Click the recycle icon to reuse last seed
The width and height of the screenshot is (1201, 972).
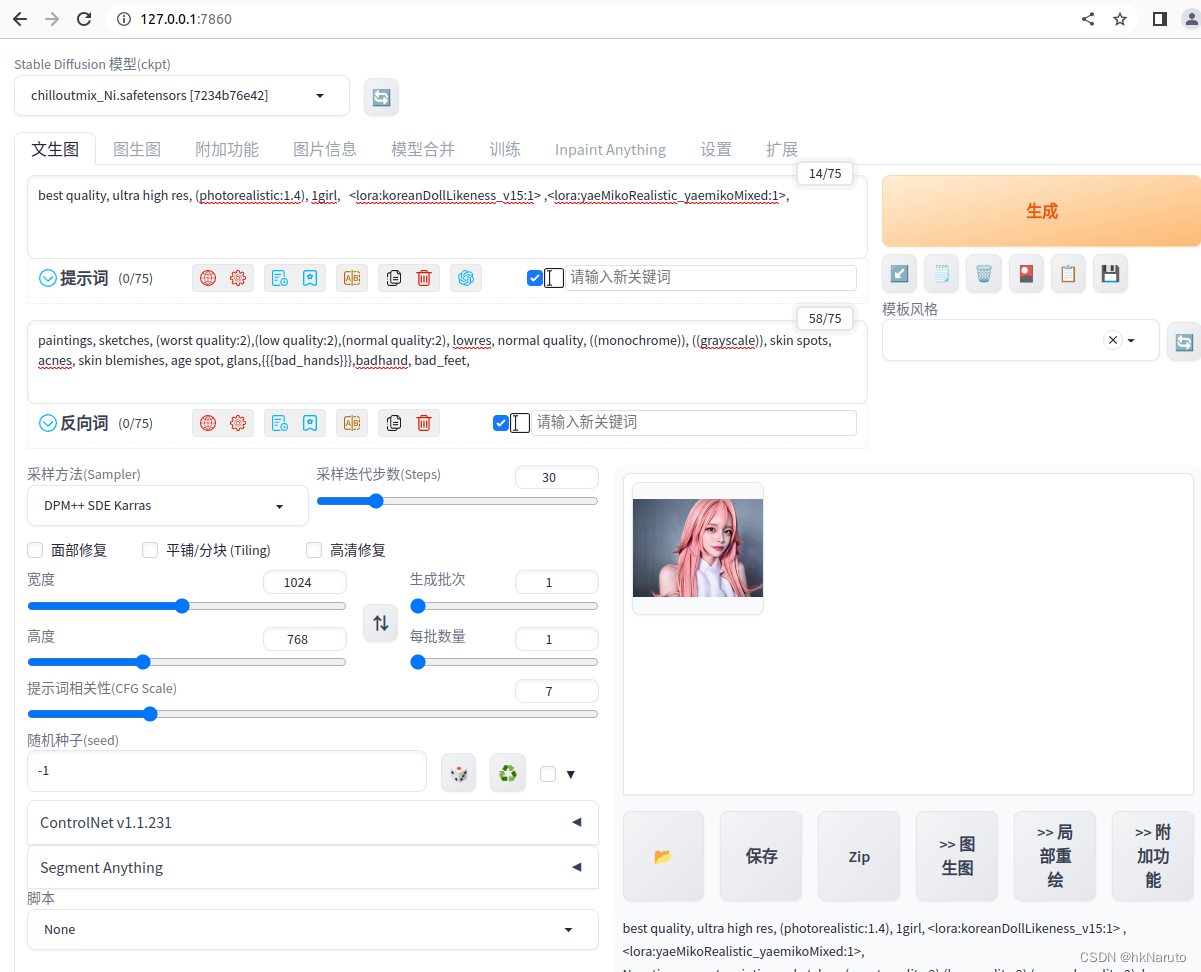[x=507, y=772]
